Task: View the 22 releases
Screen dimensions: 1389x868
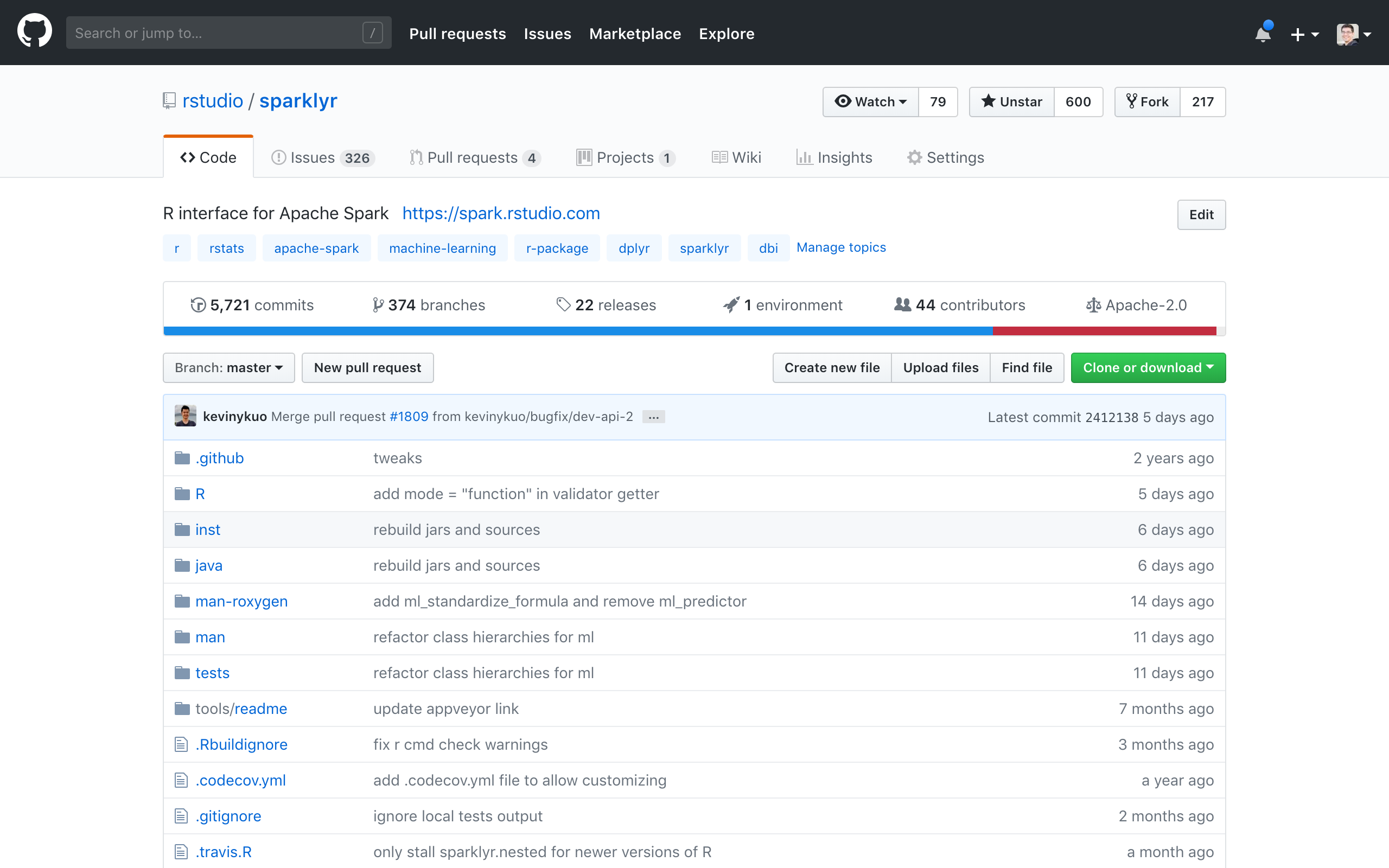Action: [x=606, y=305]
